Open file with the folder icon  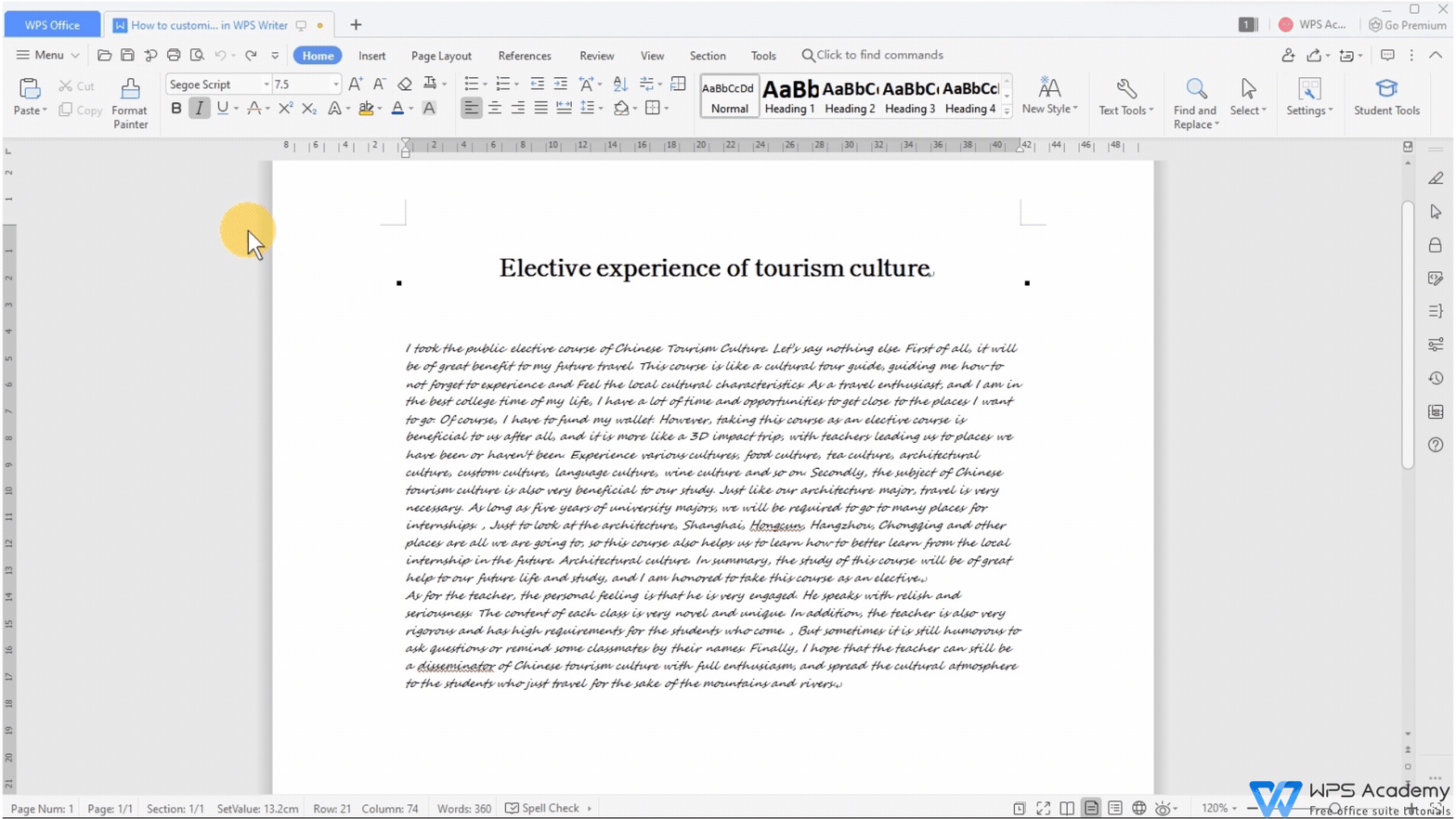click(x=104, y=56)
